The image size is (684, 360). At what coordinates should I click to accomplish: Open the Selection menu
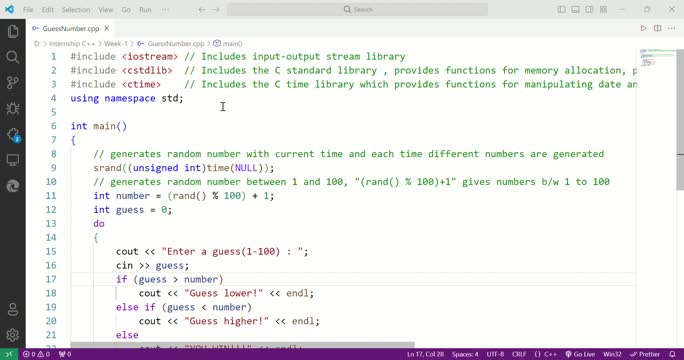point(76,9)
